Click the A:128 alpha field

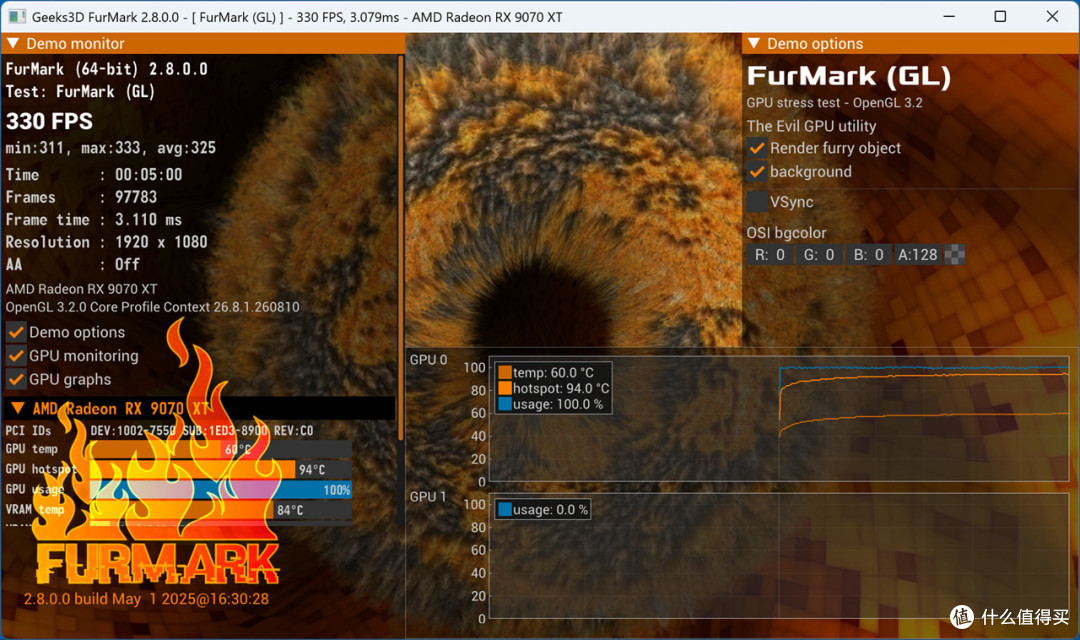(x=917, y=255)
